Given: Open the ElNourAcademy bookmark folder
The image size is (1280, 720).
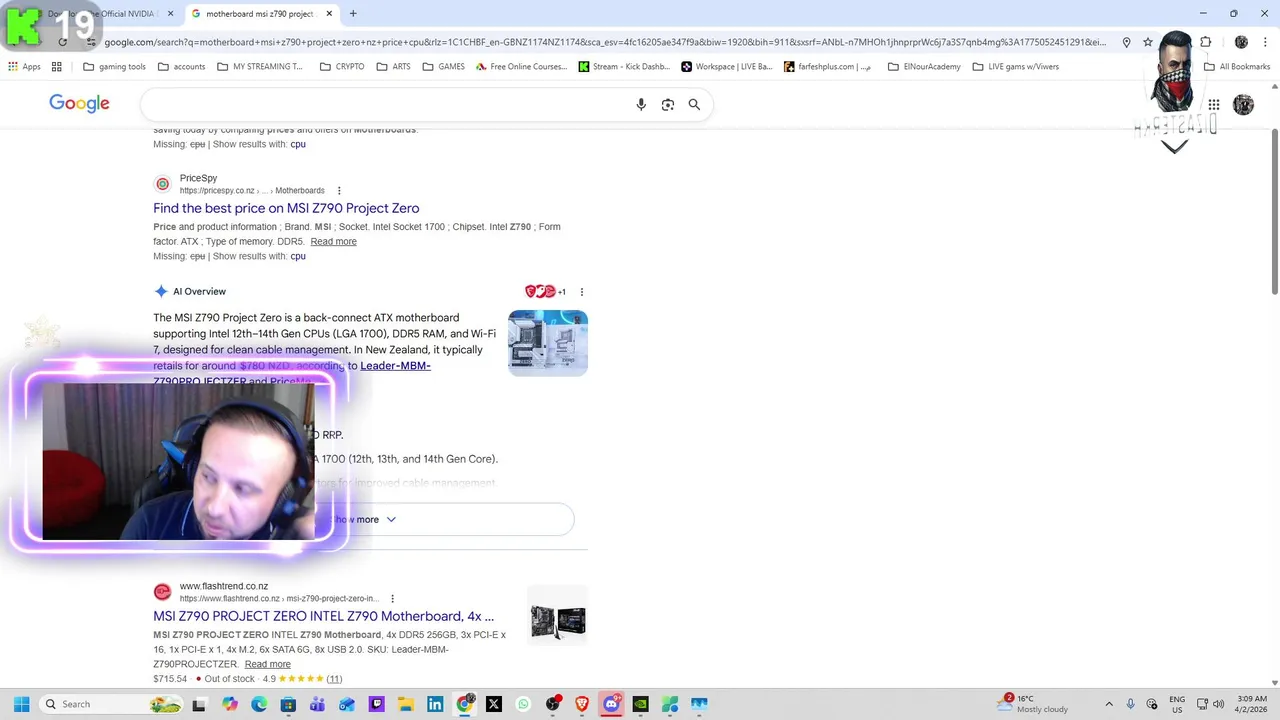Looking at the screenshot, I should (924, 66).
